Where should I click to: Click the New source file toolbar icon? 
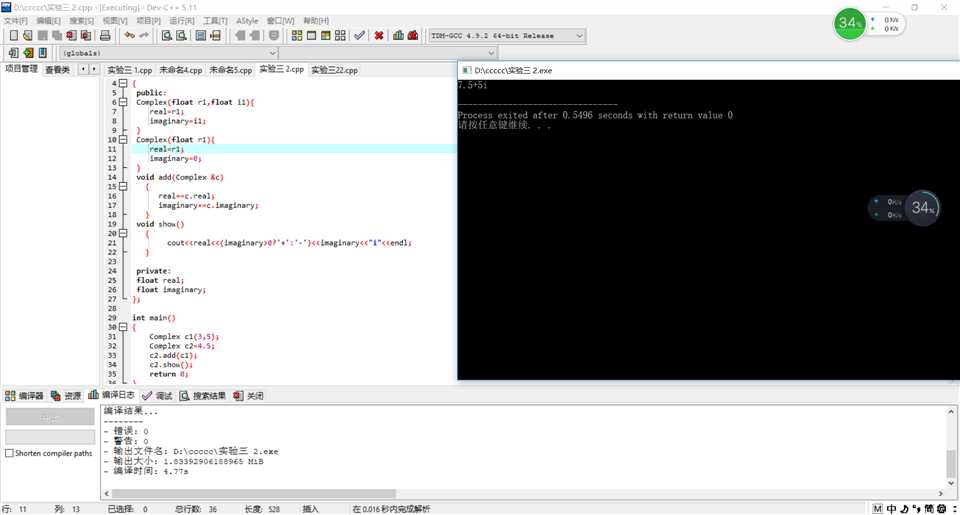point(13,36)
